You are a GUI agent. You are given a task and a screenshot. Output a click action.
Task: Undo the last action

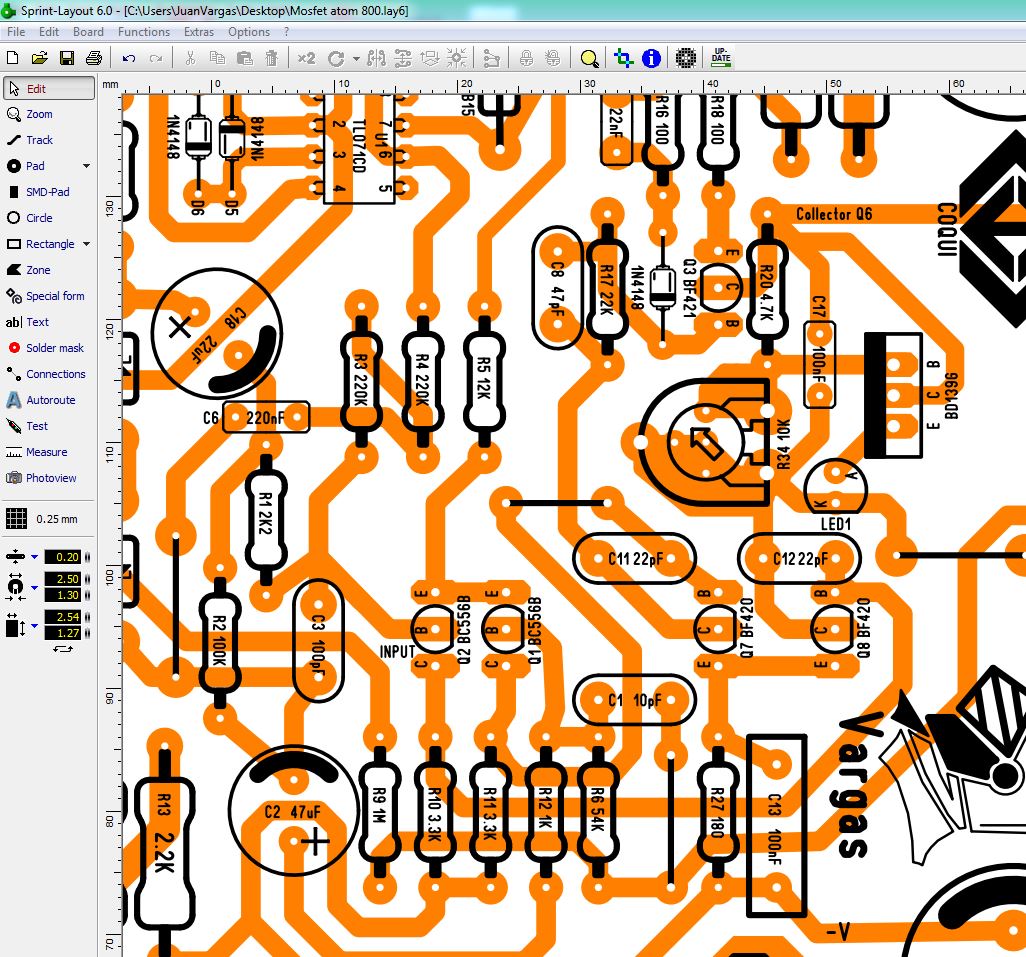click(129, 58)
